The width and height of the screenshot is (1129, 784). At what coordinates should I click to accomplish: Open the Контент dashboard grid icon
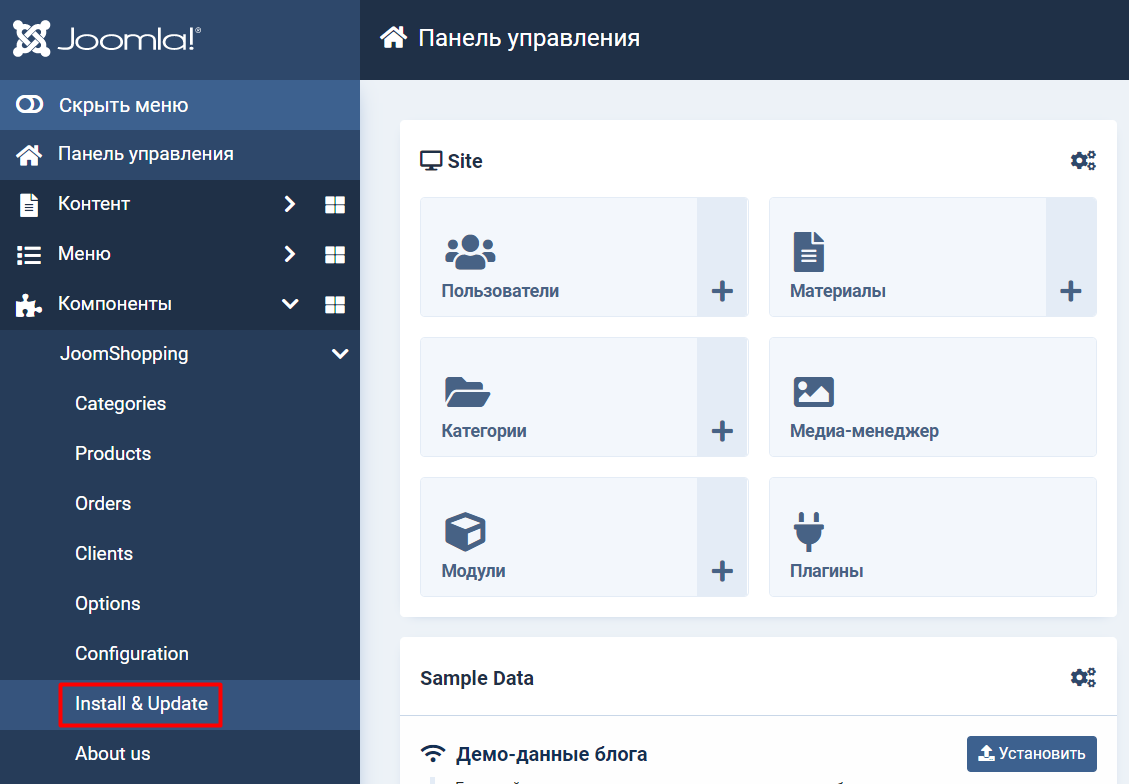point(335,204)
